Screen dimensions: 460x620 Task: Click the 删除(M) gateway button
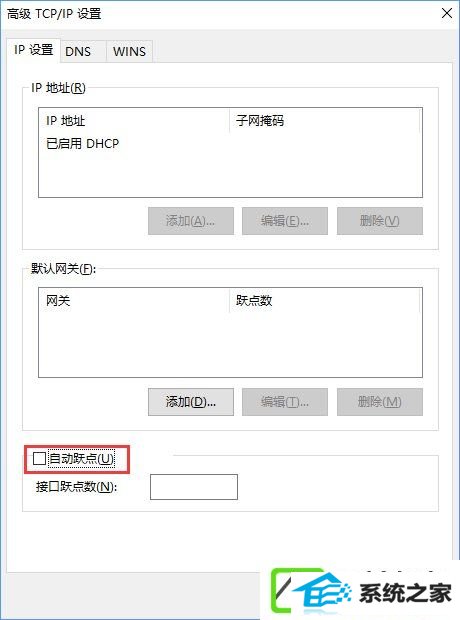380,402
